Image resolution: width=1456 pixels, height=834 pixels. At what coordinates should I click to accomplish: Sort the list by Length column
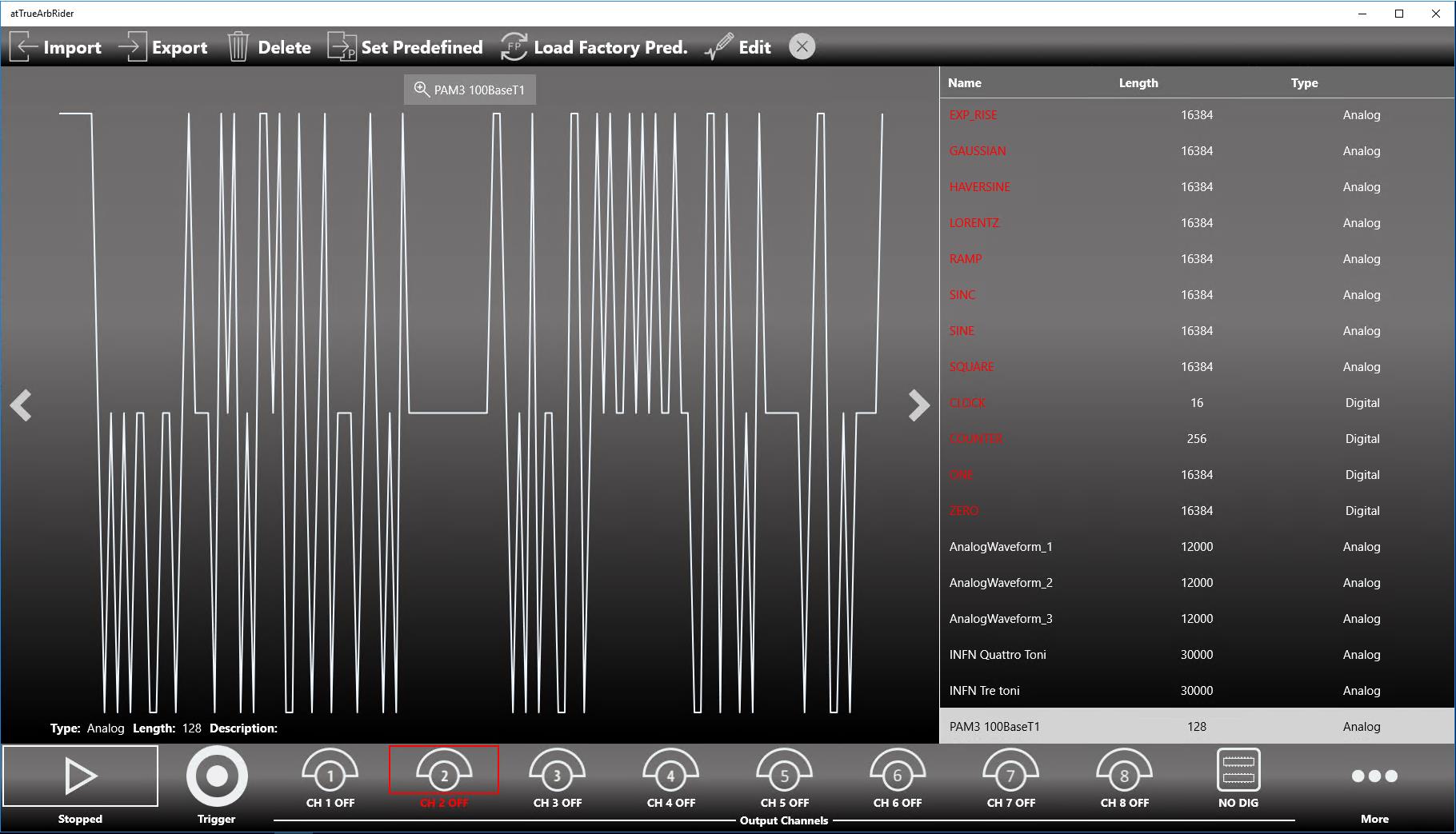pyautogui.click(x=1138, y=83)
